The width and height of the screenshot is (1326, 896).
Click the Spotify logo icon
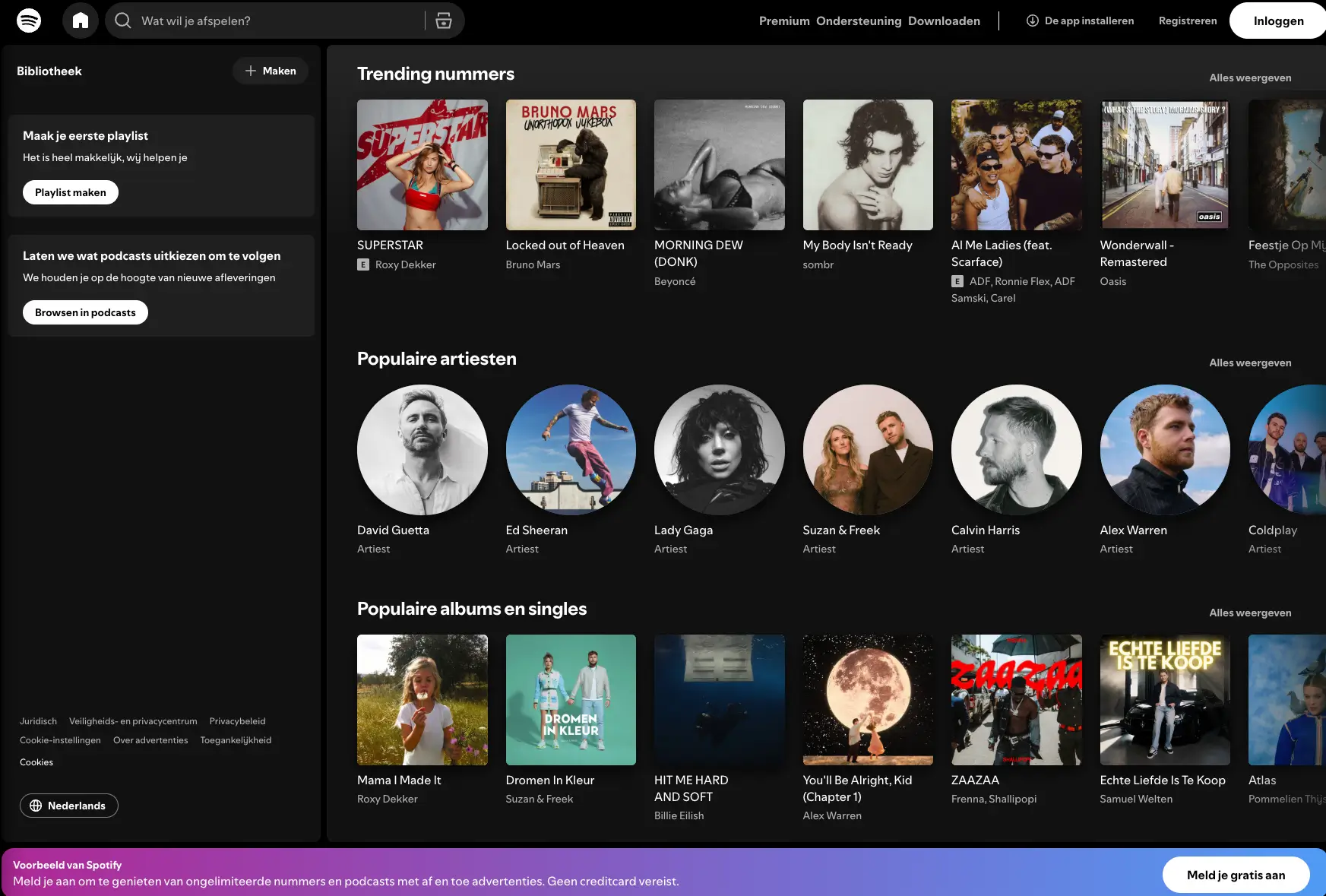[29, 21]
